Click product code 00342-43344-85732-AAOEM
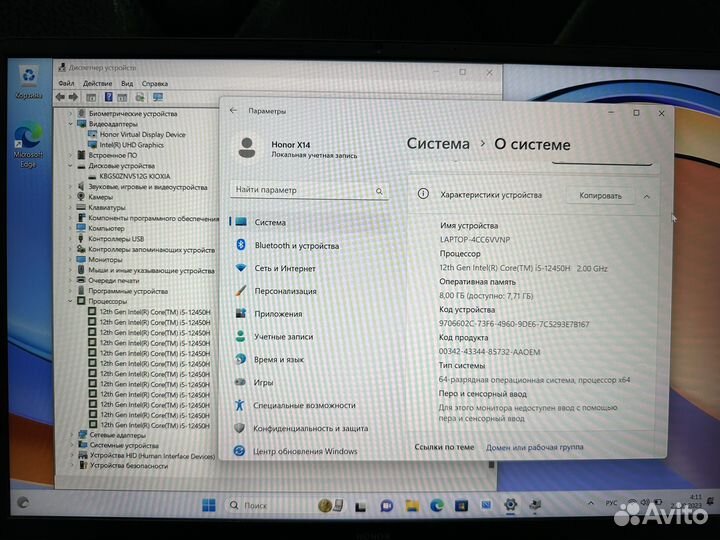This screenshot has height=540, width=720. pos(489,352)
